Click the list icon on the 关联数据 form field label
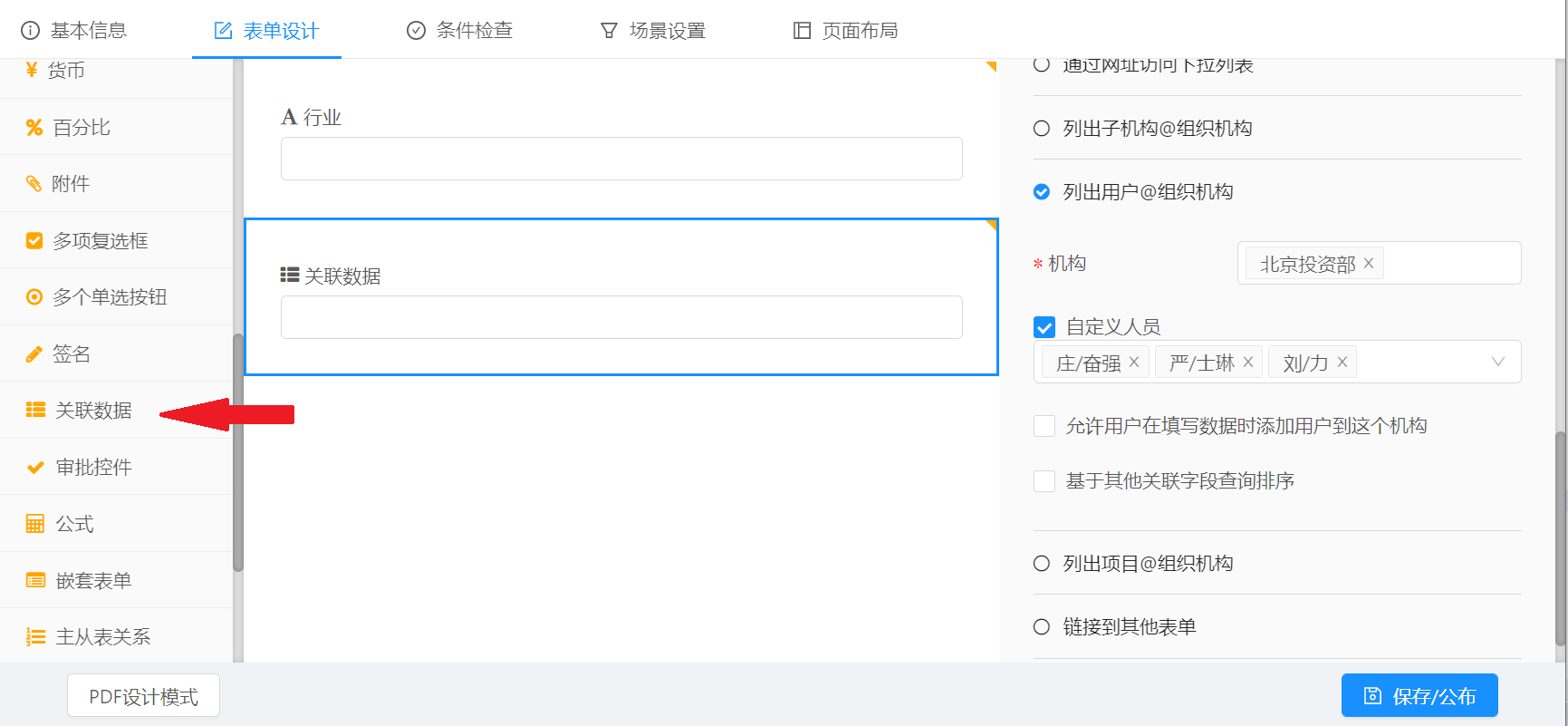 pos(290,275)
